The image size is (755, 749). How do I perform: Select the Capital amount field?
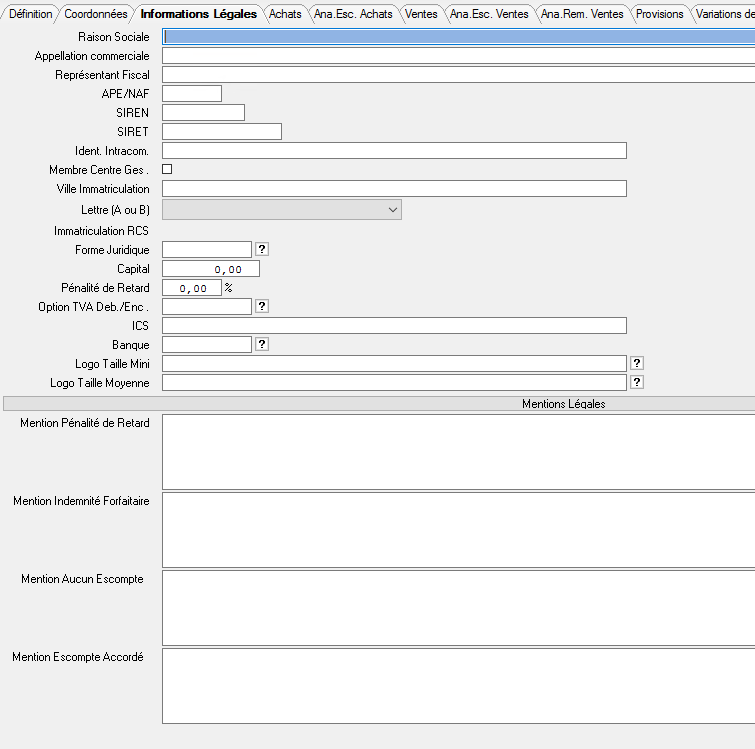(x=210, y=269)
